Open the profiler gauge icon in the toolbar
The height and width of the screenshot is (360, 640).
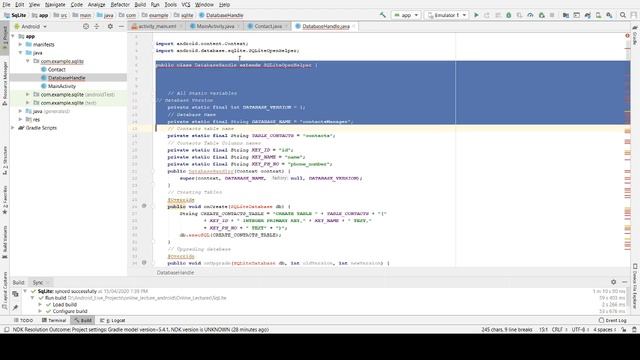coord(530,15)
